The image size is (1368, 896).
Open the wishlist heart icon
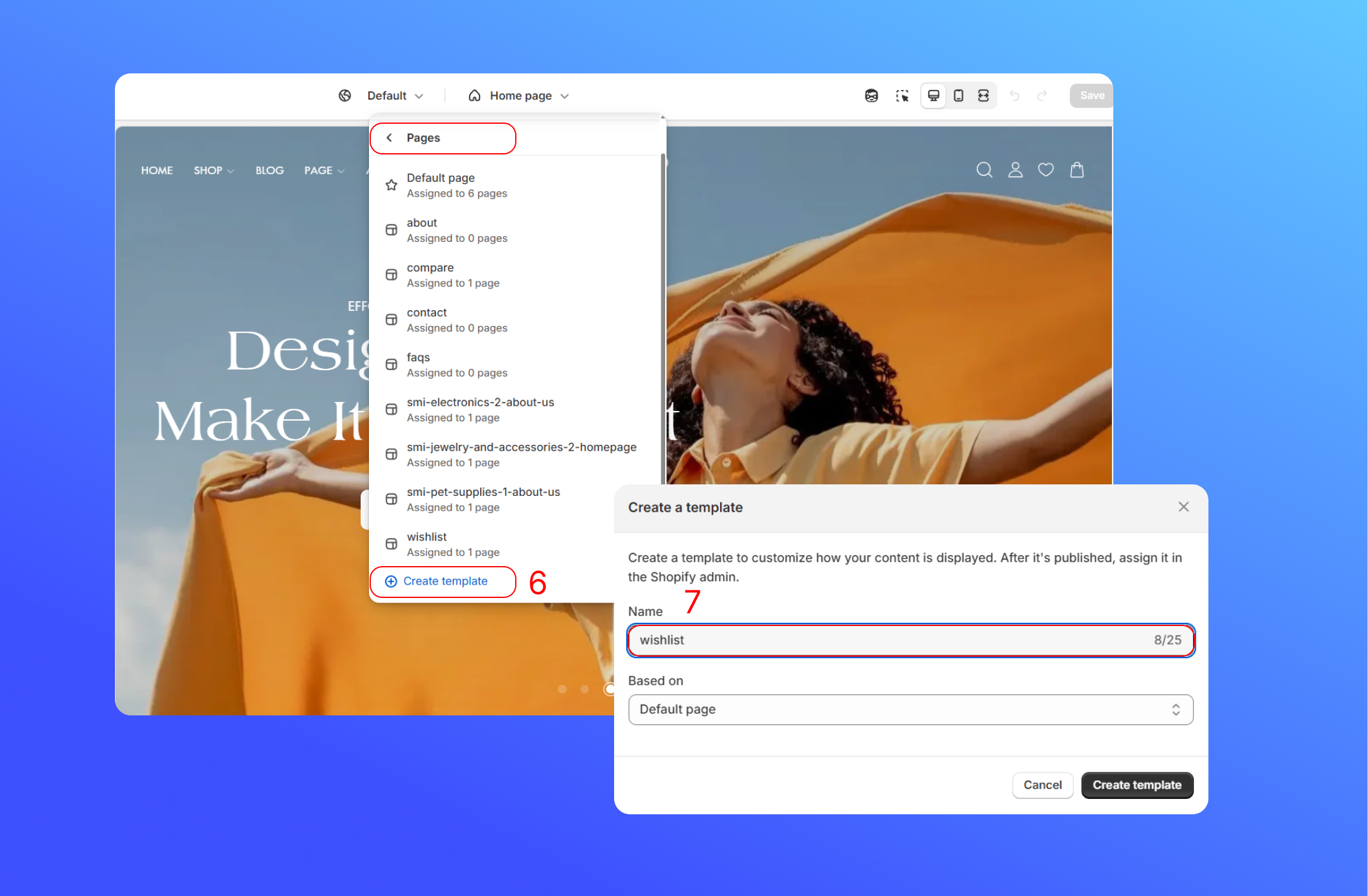tap(1046, 170)
